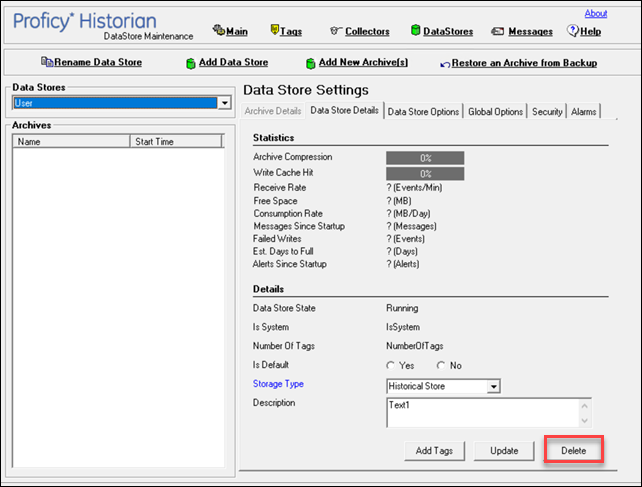This screenshot has width=642, height=487.
Task: Switch to the Security tab
Action: point(547,111)
